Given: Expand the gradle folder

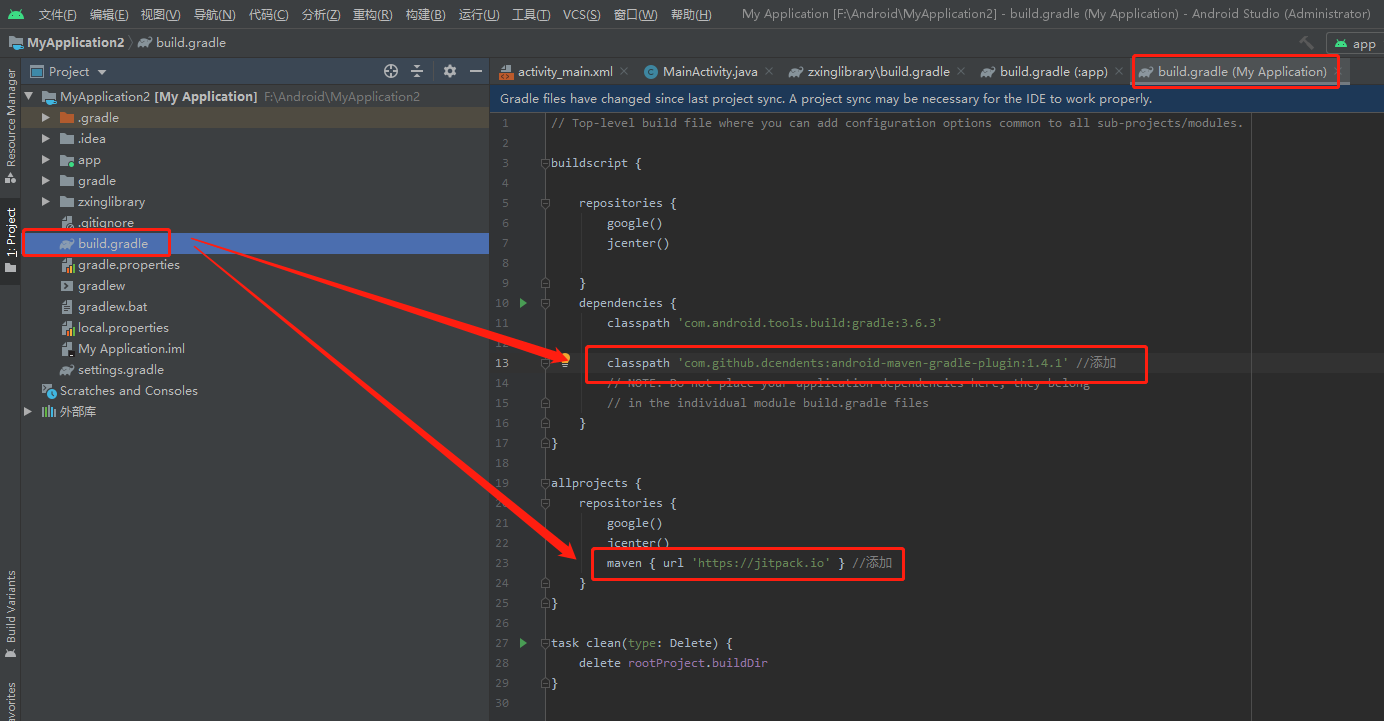Looking at the screenshot, I should point(46,181).
